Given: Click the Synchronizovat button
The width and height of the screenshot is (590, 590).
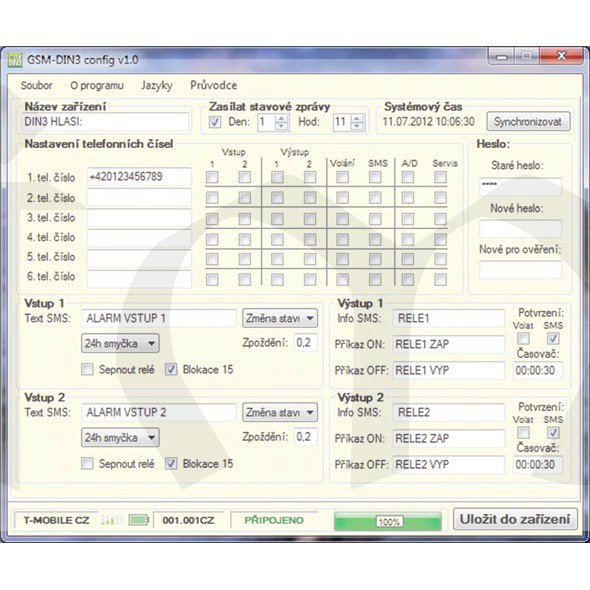Looking at the screenshot, I should click(x=528, y=122).
